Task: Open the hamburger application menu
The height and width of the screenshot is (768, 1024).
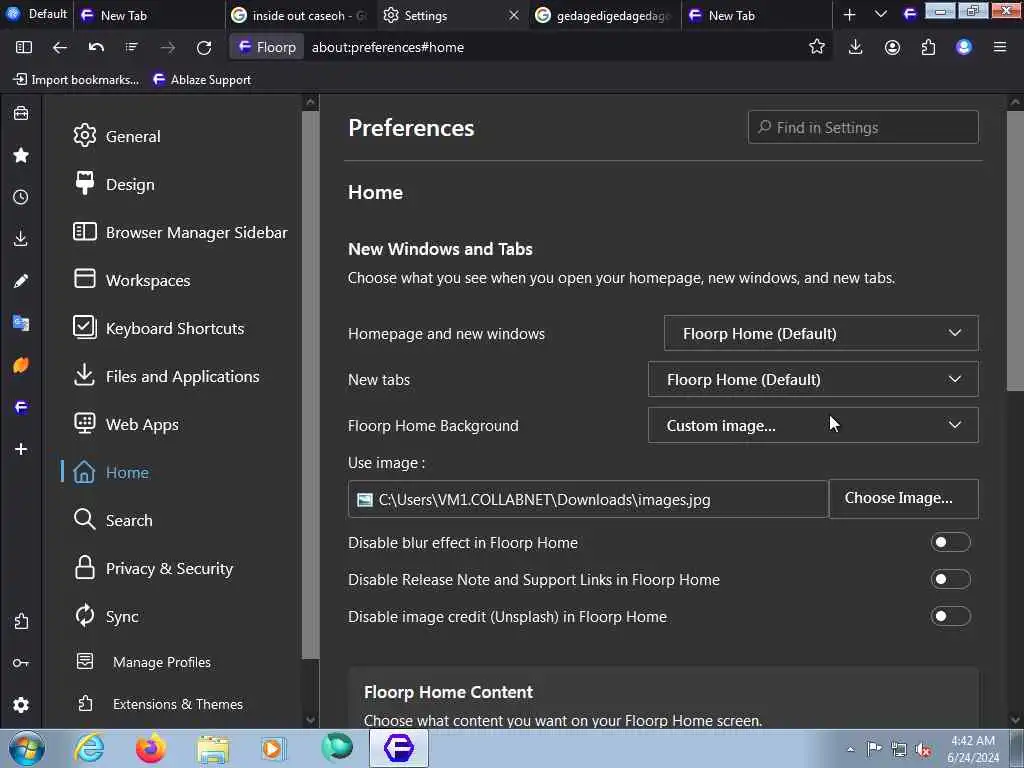Action: 1000,47
